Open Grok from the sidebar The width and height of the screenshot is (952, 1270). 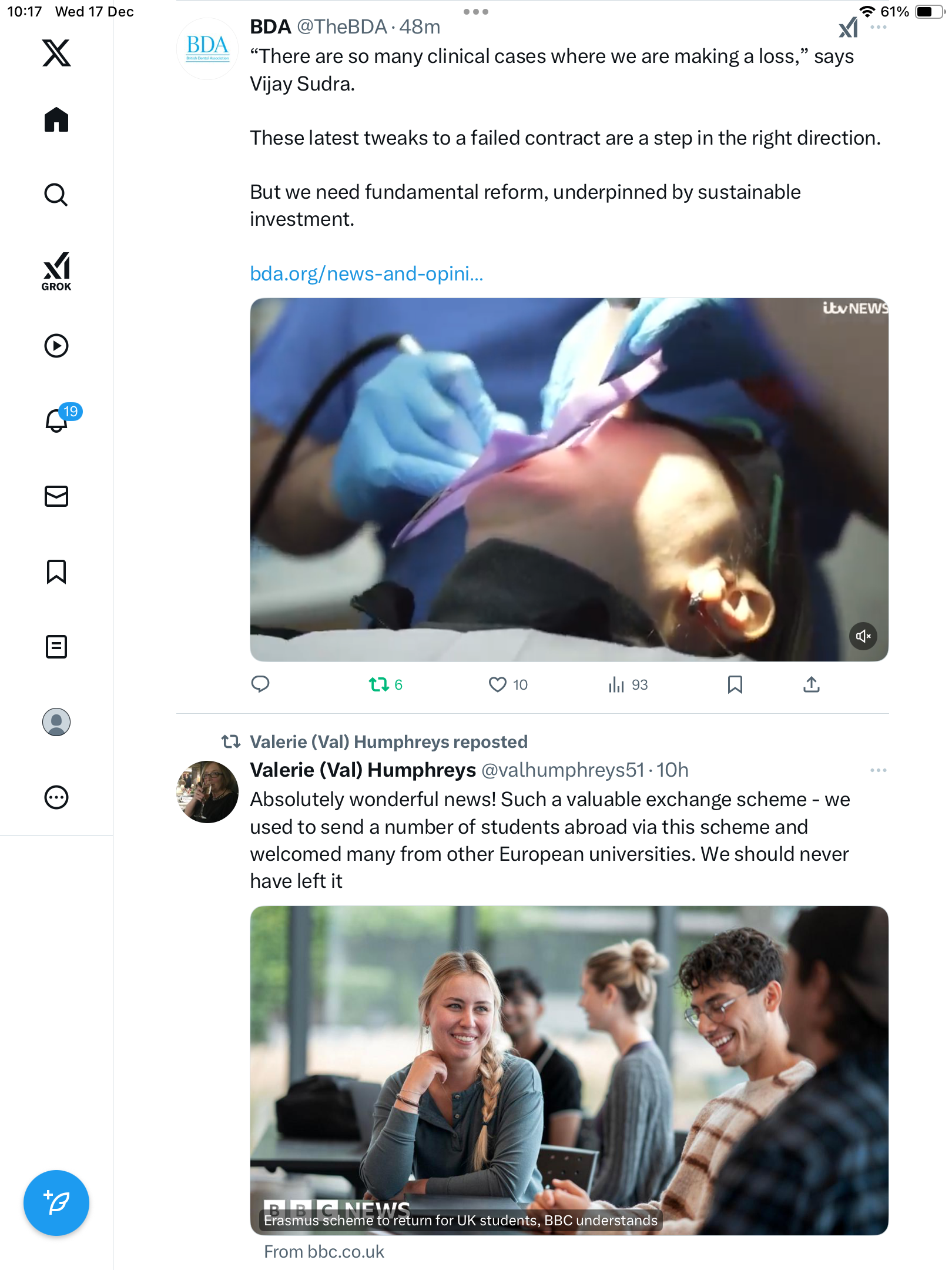(56, 271)
